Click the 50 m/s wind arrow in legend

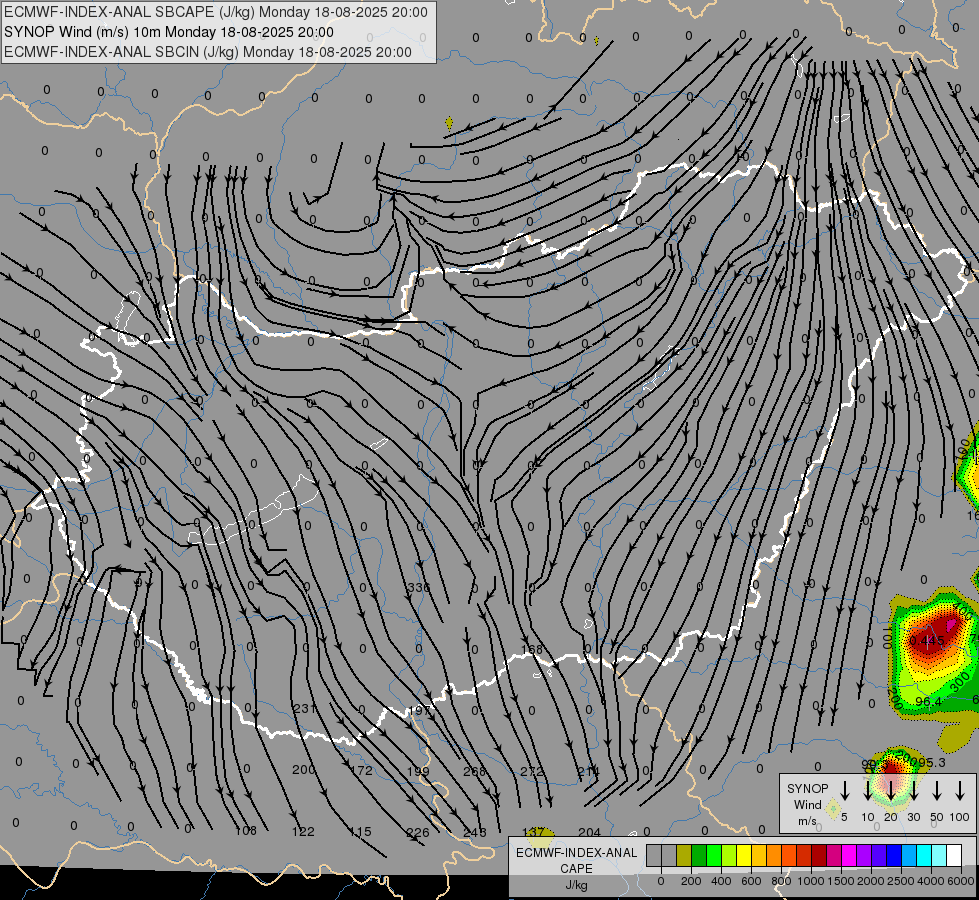pos(937,790)
